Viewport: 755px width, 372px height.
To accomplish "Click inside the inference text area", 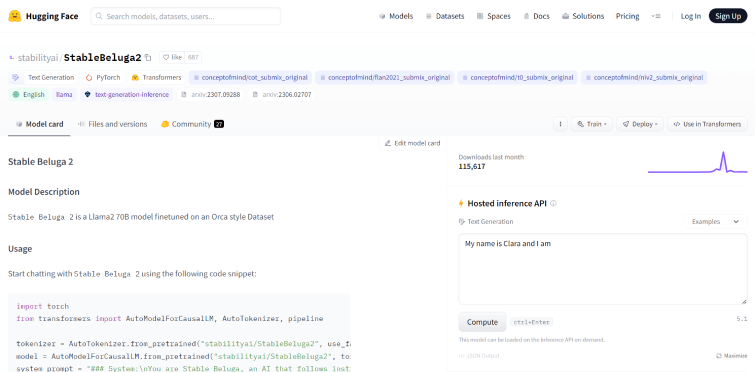I will pyautogui.click(x=602, y=269).
